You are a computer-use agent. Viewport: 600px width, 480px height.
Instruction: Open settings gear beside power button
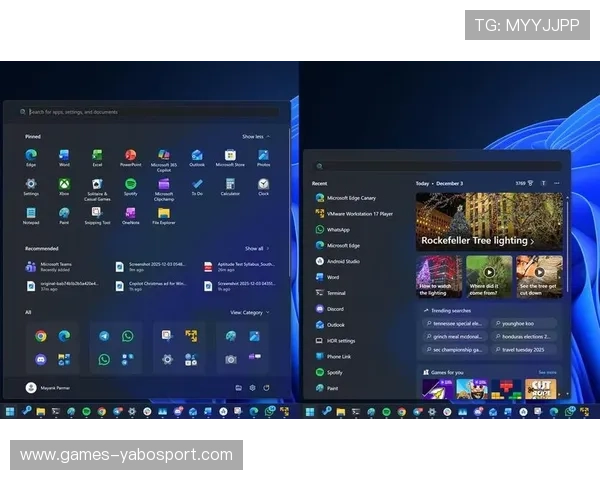point(252,388)
